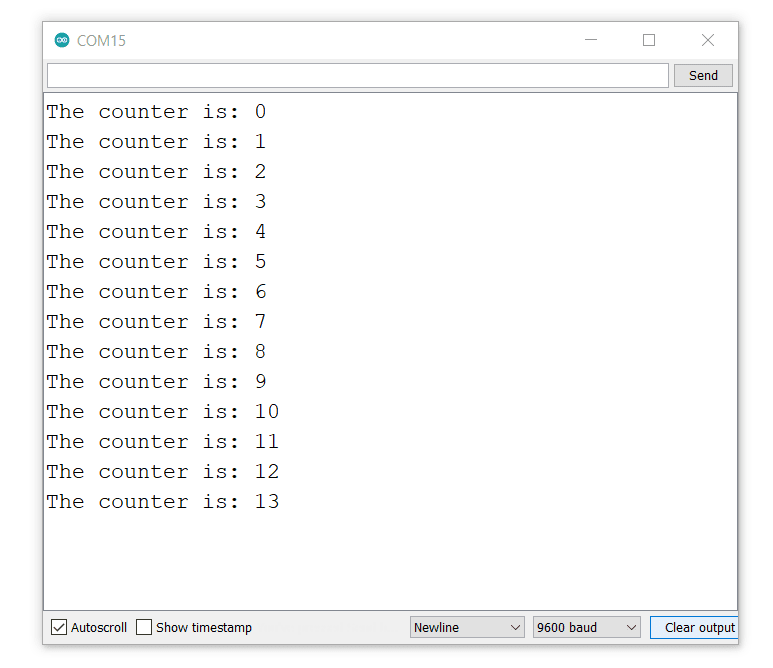Click the COM15 window title text

(x=101, y=40)
